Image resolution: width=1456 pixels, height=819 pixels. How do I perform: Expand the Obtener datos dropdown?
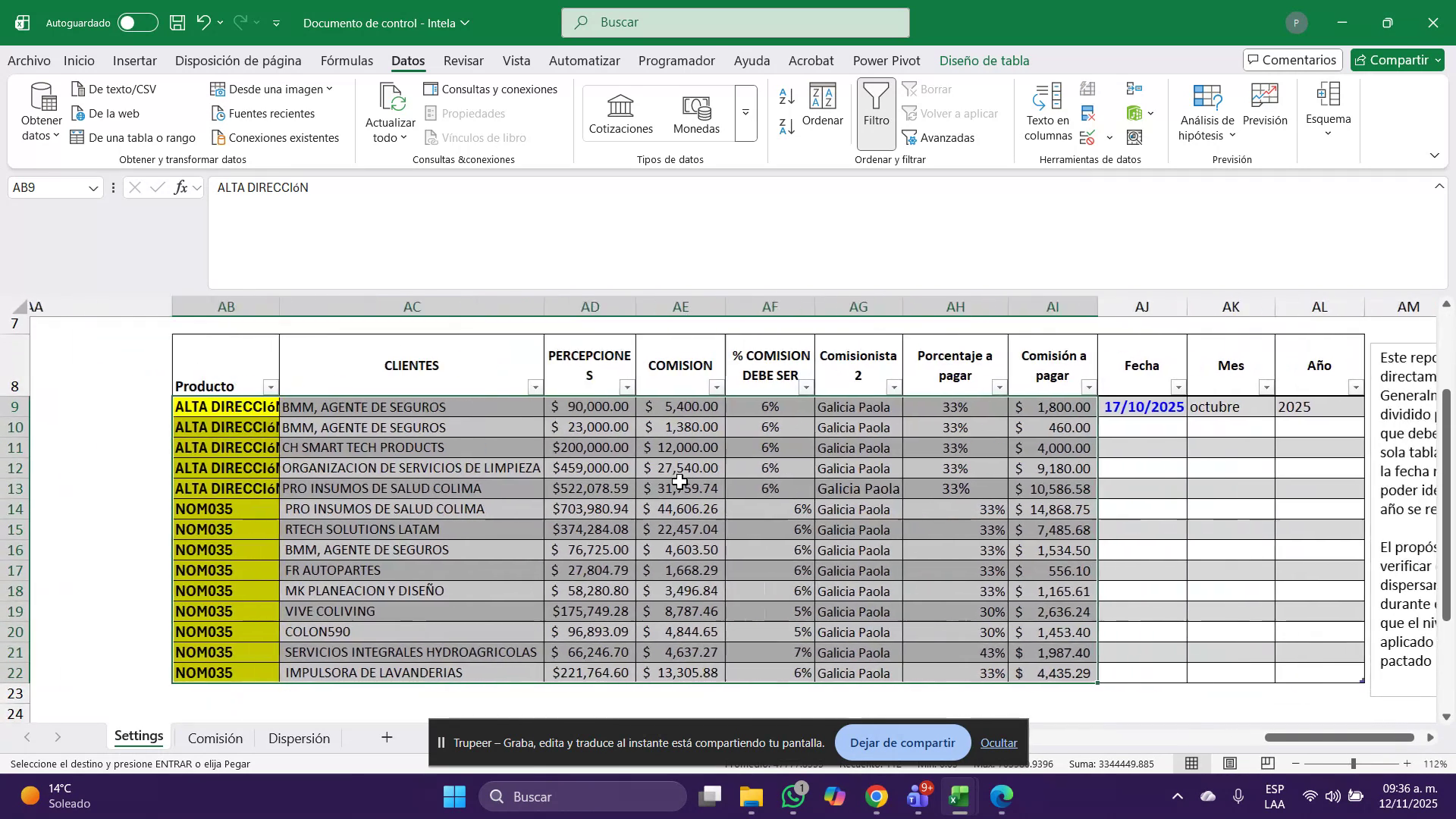coord(39,112)
